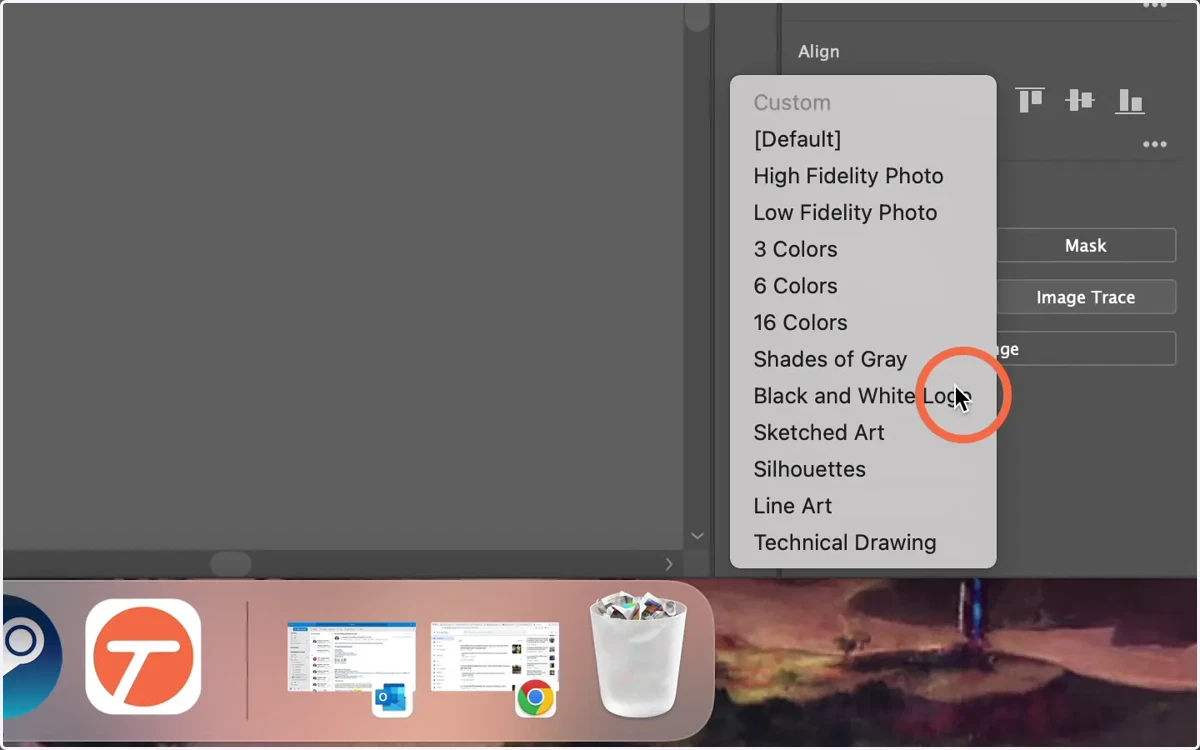Choose Black and White Logo preset
Image resolution: width=1200 pixels, height=750 pixels.
[863, 396]
